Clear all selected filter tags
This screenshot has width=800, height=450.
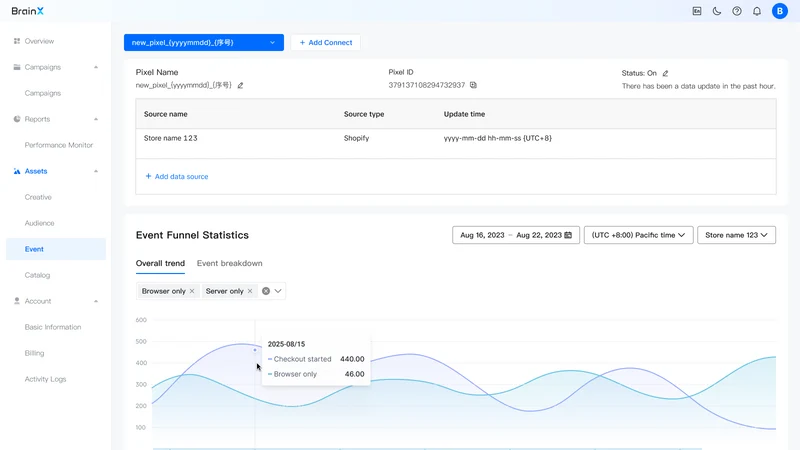point(266,291)
